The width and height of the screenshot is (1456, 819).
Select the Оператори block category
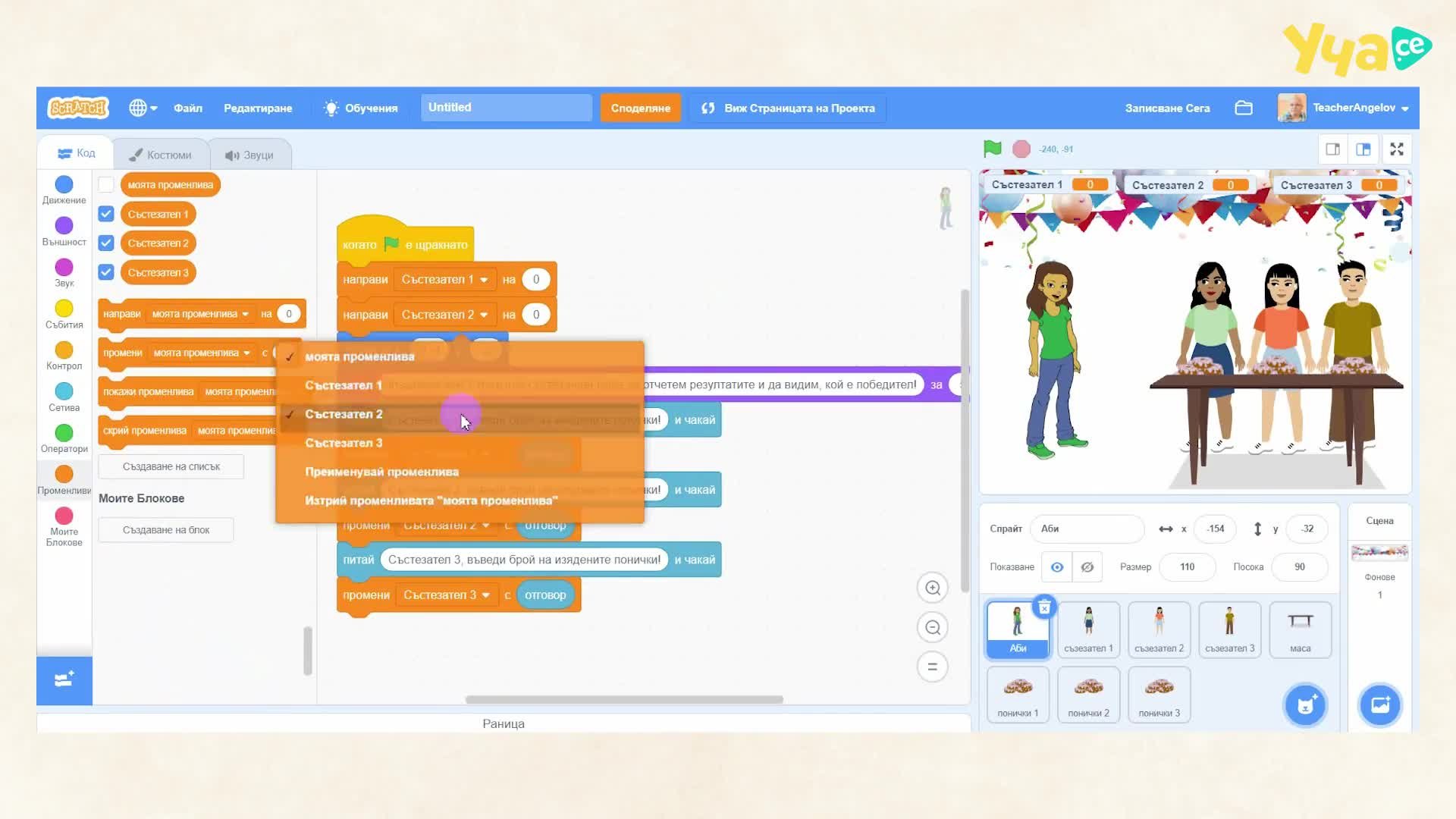pos(64,438)
